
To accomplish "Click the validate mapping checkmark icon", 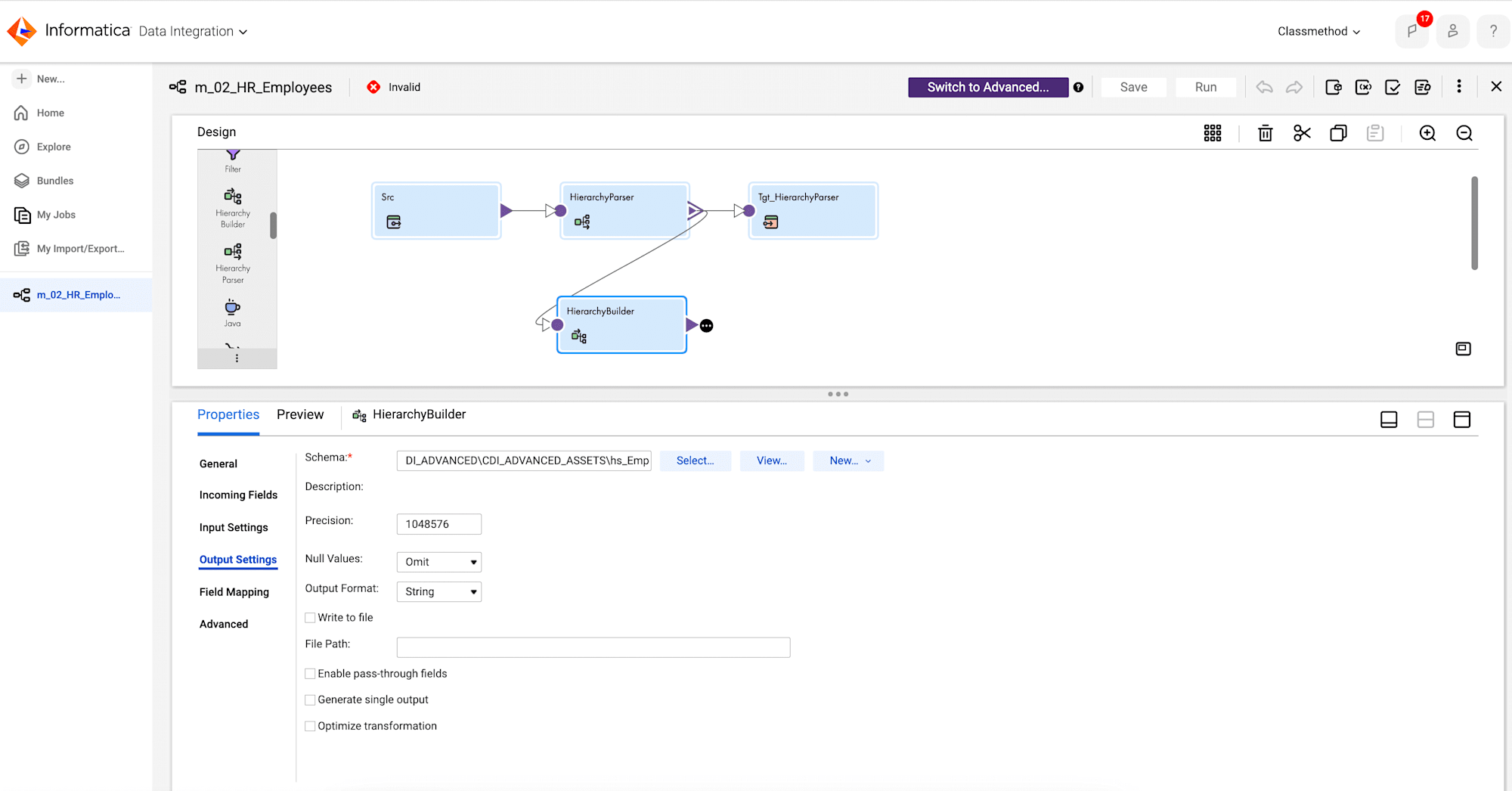I will pos(1393,87).
